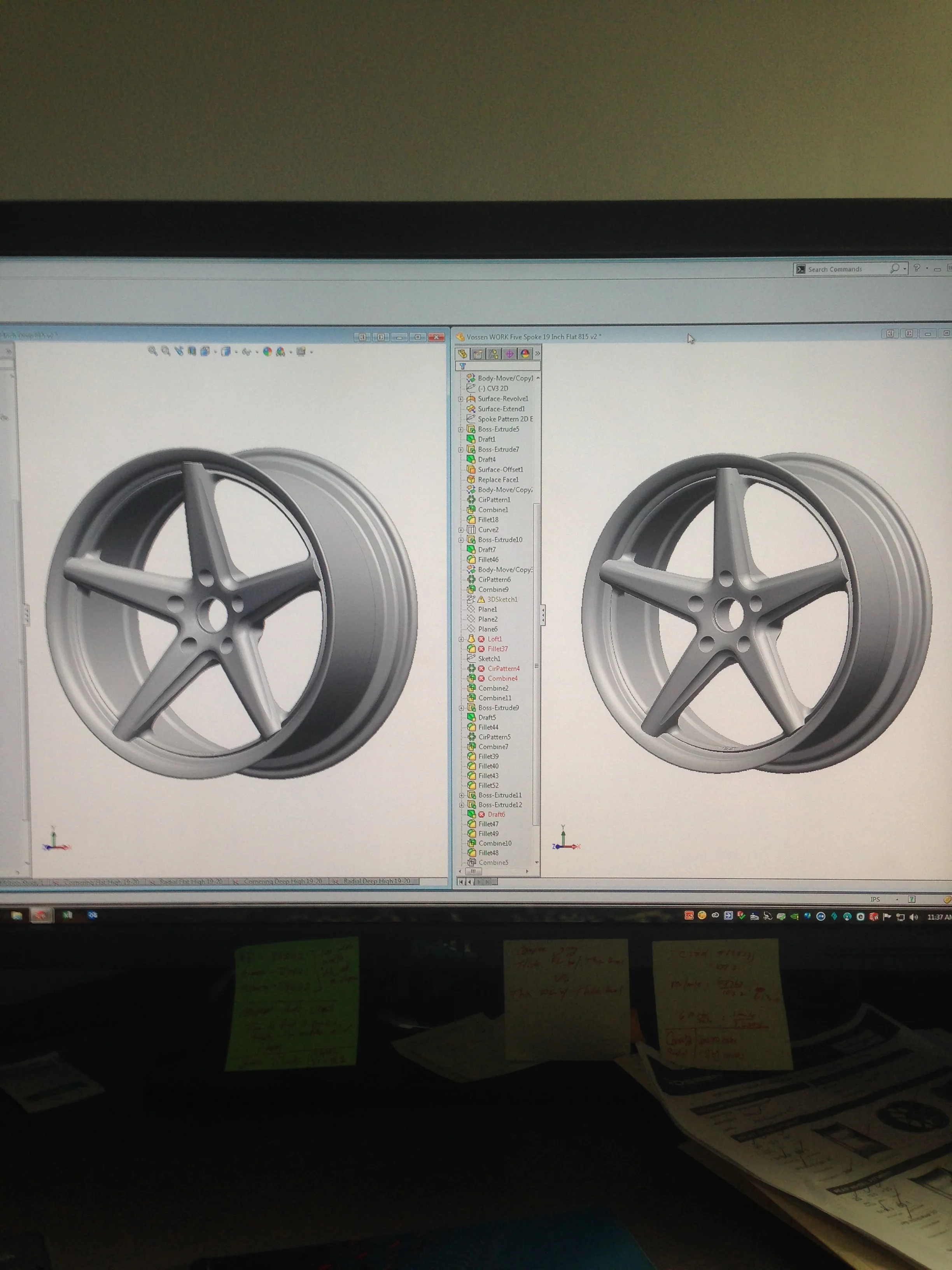Click the Zoom to Fit magnifier icon

[152, 350]
